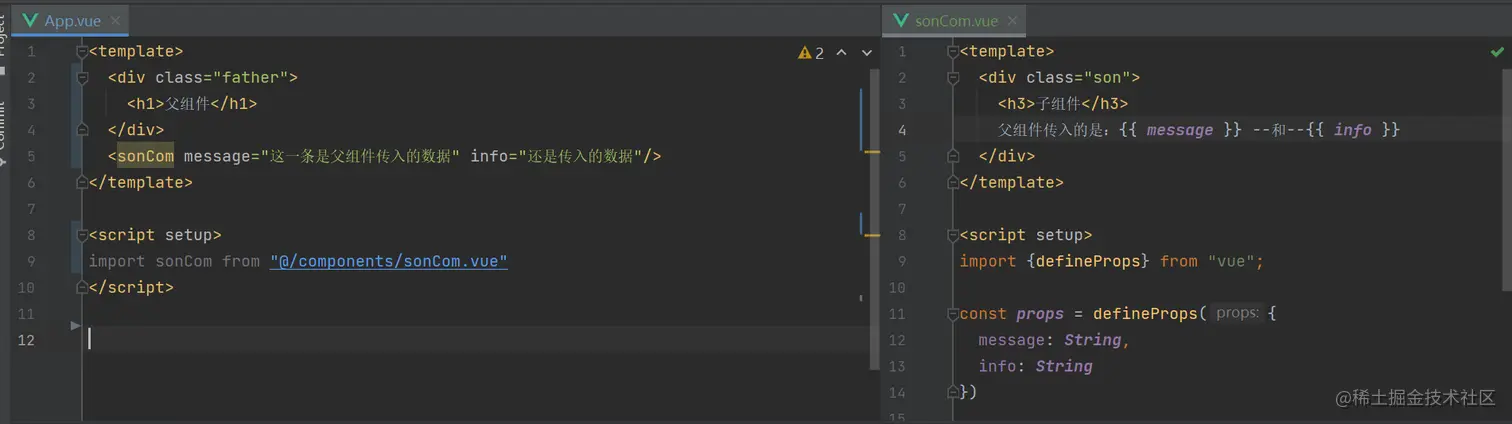Click line number 4 in sonCom.vue gutter
The width and height of the screenshot is (1512, 424).
click(902, 130)
